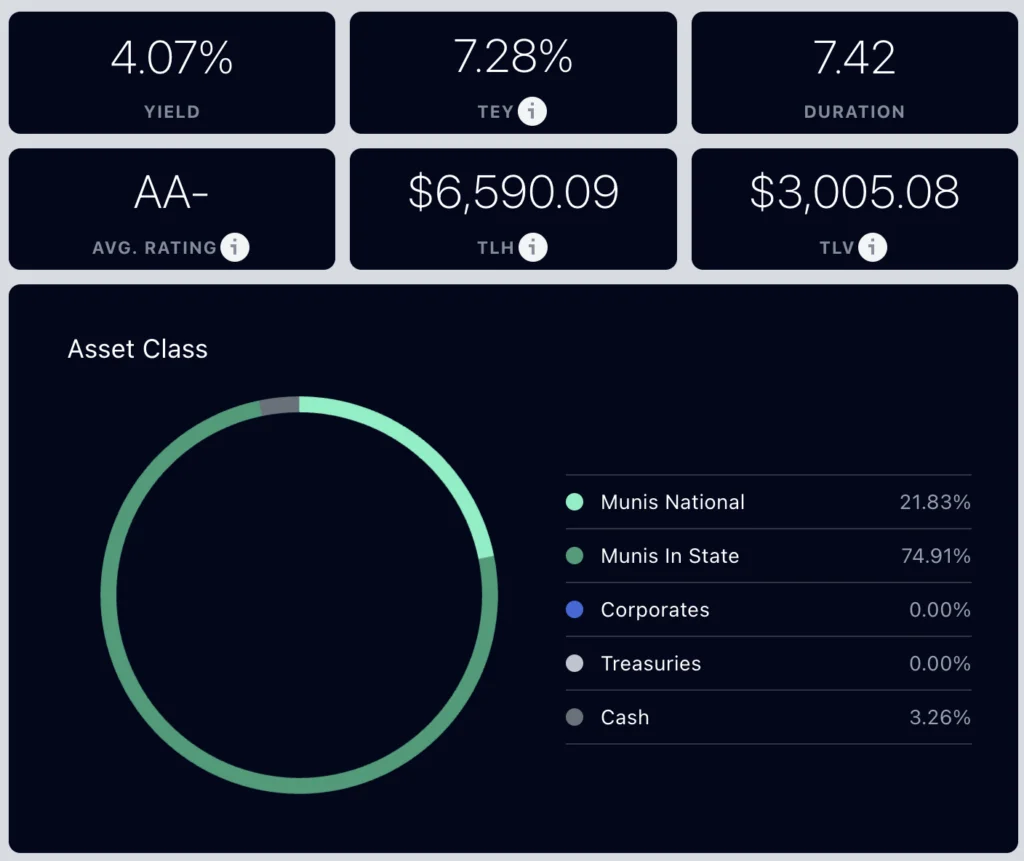Click the $3,005.08 TLV value
The height and width of the screenshot is (861, 1024).
point(854,192)
